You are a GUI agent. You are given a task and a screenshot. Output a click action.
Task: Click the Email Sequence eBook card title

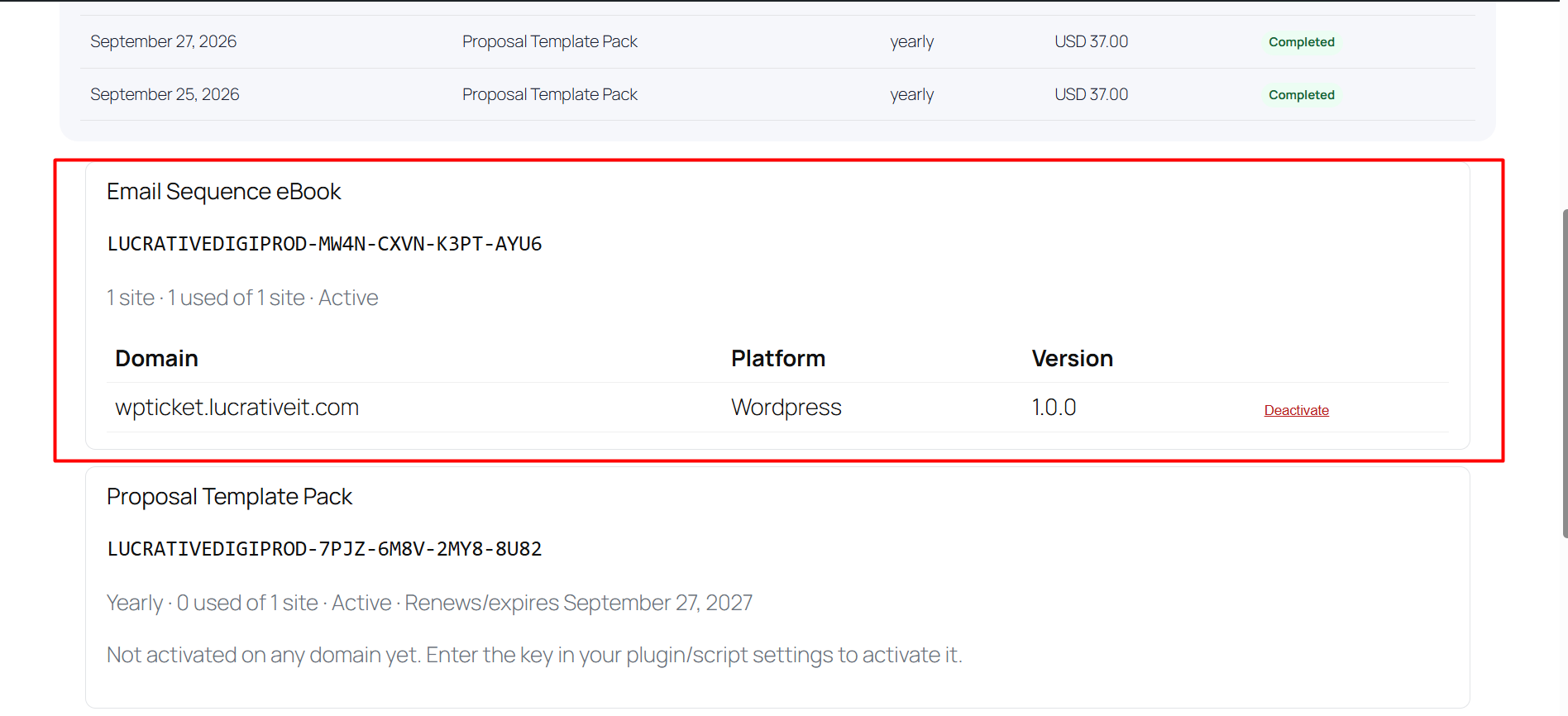223,192
